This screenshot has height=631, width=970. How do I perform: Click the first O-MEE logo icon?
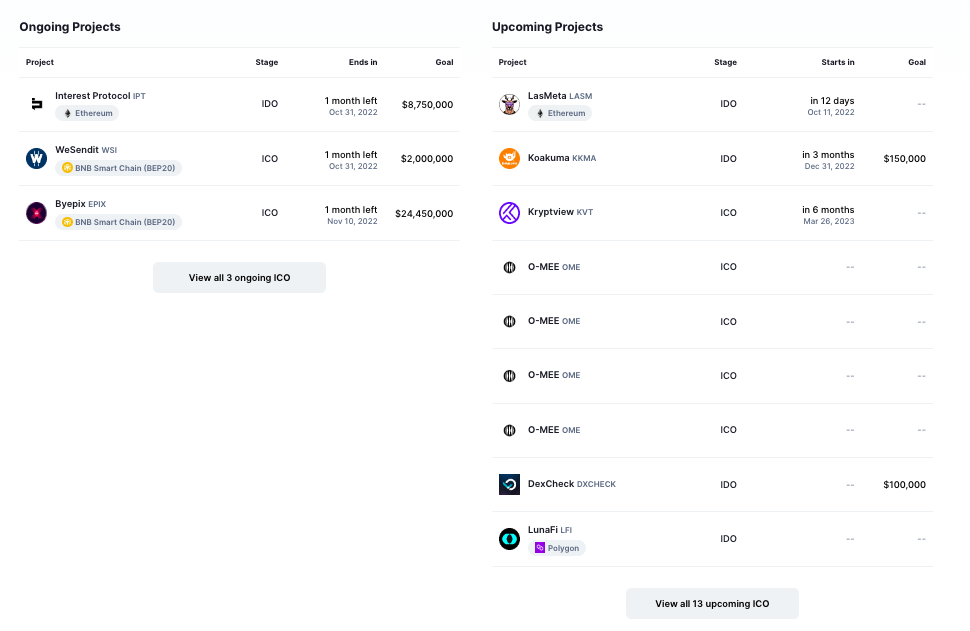[x=509, y=267]
